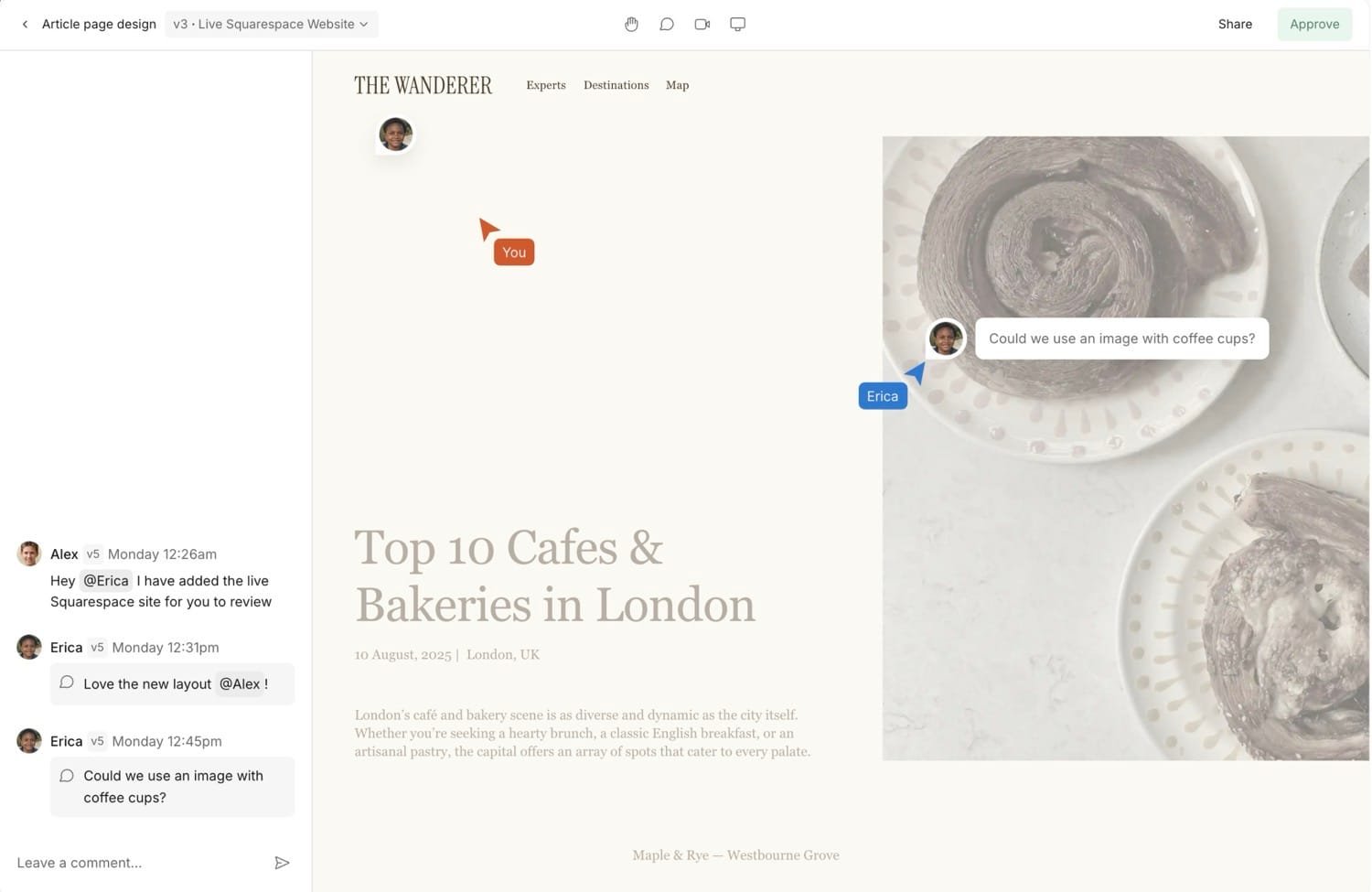Open the coffee cups comment bubble on image
The height and width of the screenshot is (892, 1372).
click(x=1120, y=339)
